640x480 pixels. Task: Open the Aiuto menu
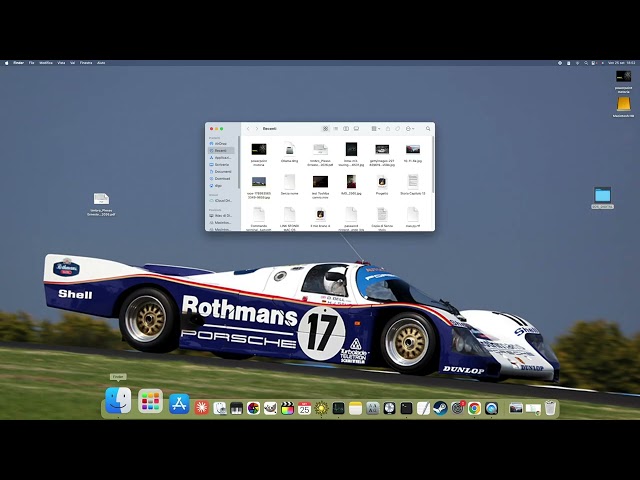pyautogui.click(x=101, y=63)
